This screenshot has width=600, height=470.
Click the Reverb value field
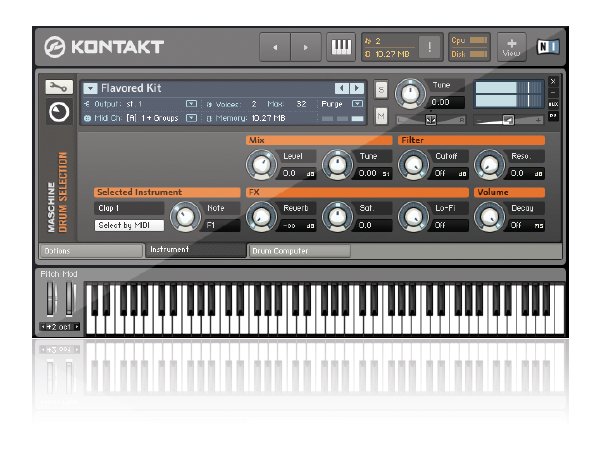tap(298, 225)
